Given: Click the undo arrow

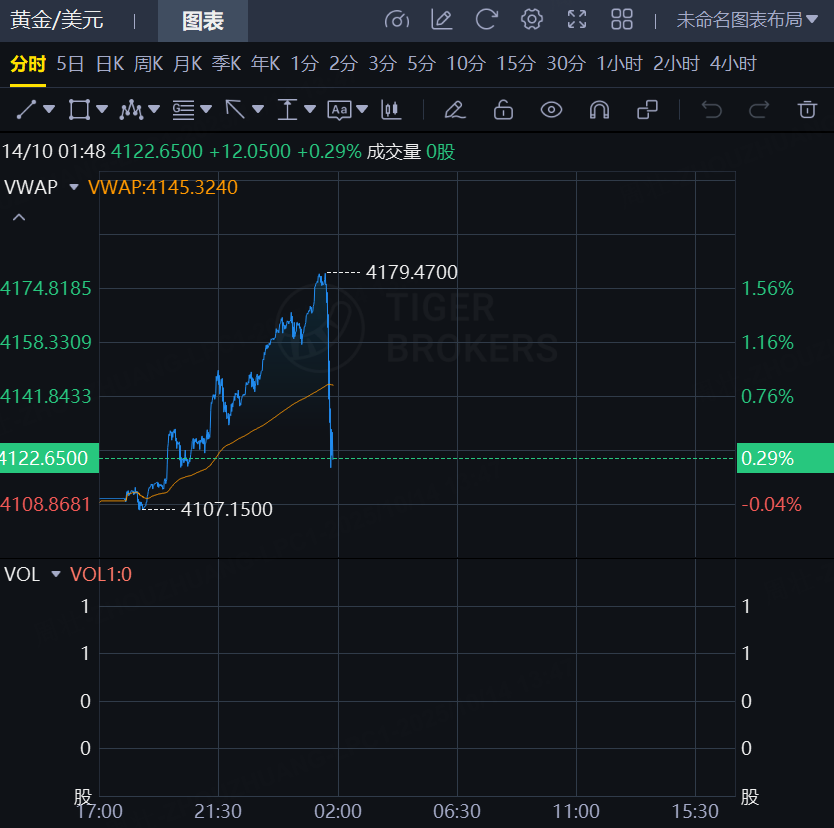Looking at the screenshot, I should [712, 109].
